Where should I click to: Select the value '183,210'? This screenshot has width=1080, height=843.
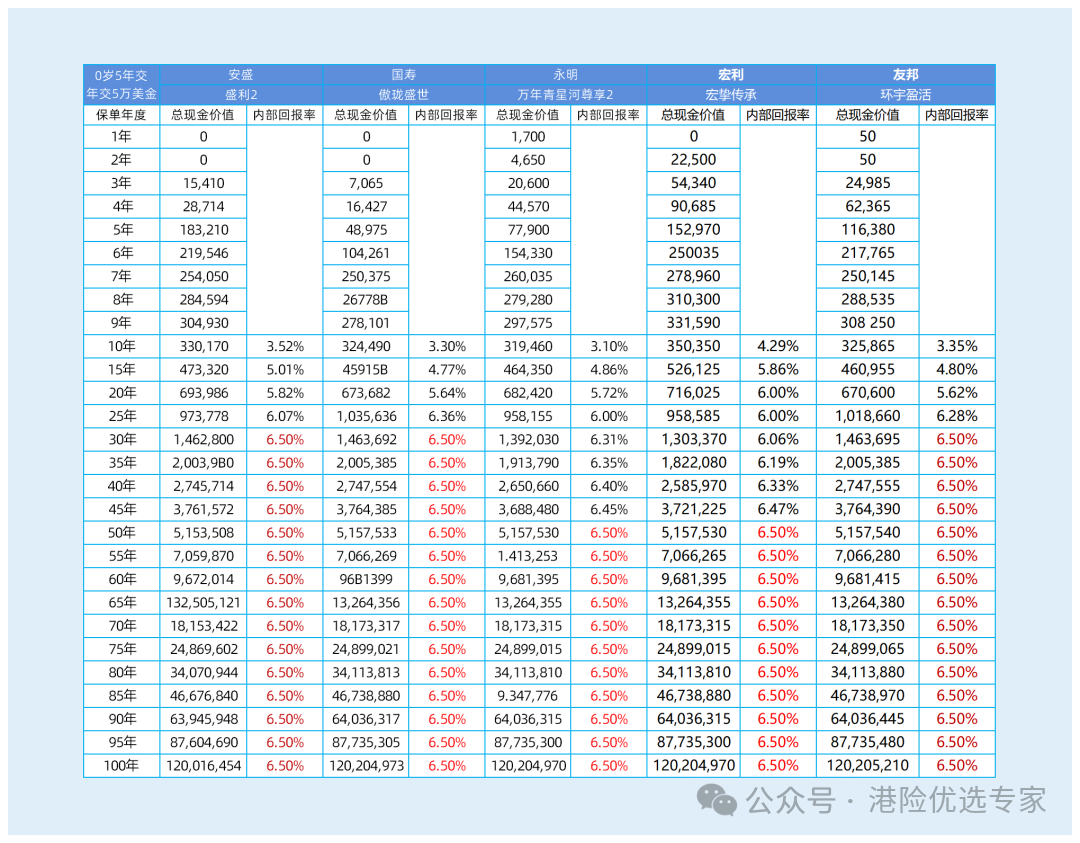tap(204, 230)
